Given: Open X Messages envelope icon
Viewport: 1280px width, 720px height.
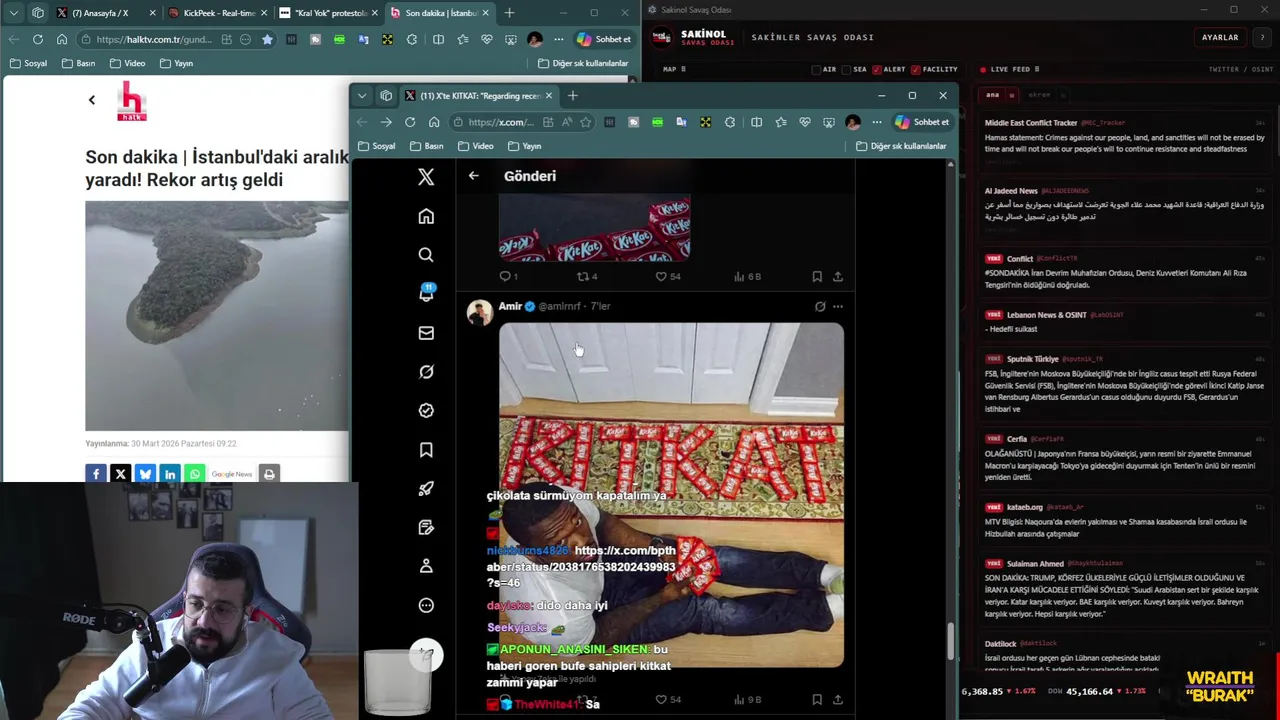Looking at the screenshot, I should click(x=426, y=333).
